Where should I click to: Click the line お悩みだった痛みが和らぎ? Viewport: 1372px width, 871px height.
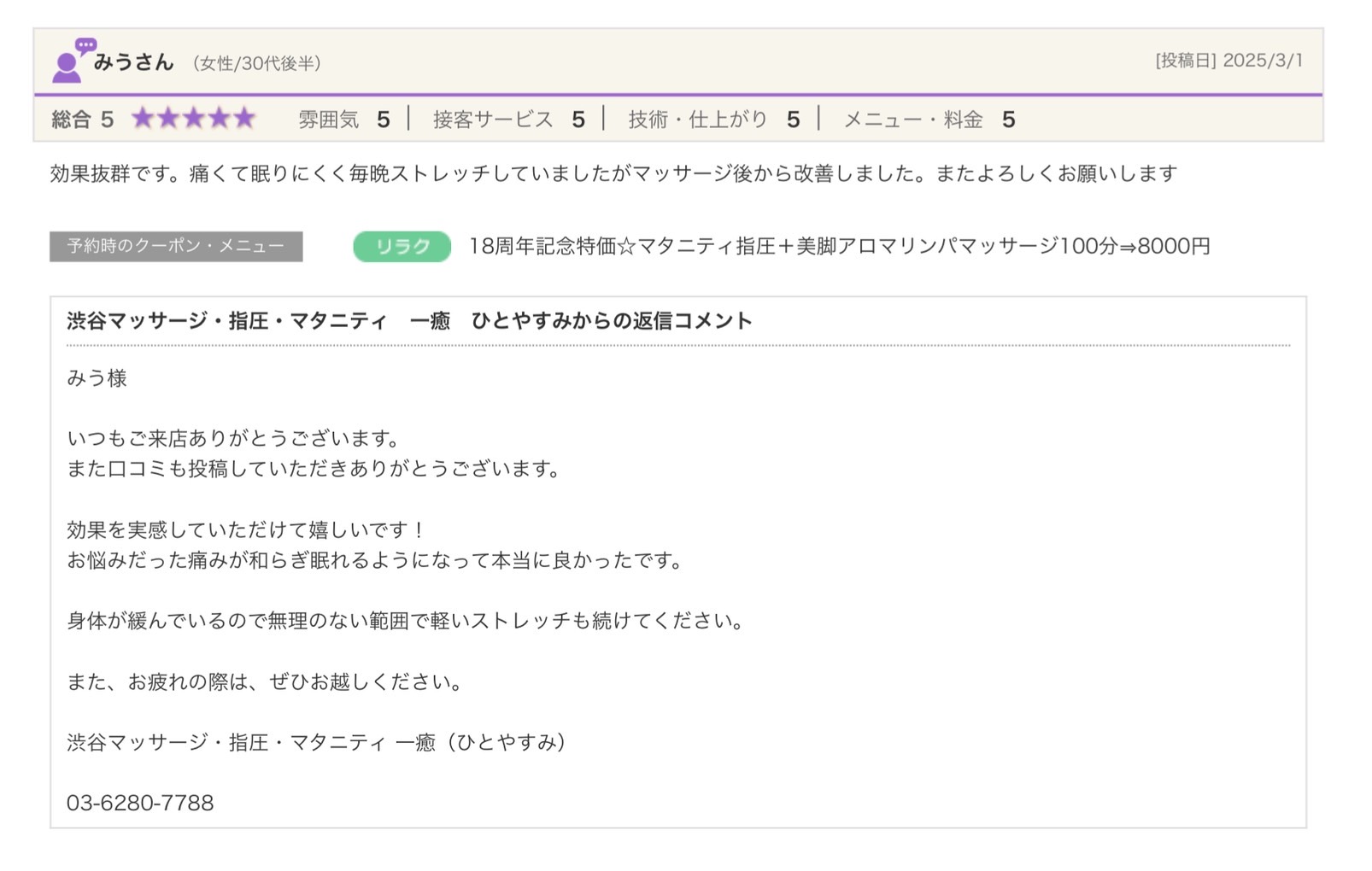(375, 560)
